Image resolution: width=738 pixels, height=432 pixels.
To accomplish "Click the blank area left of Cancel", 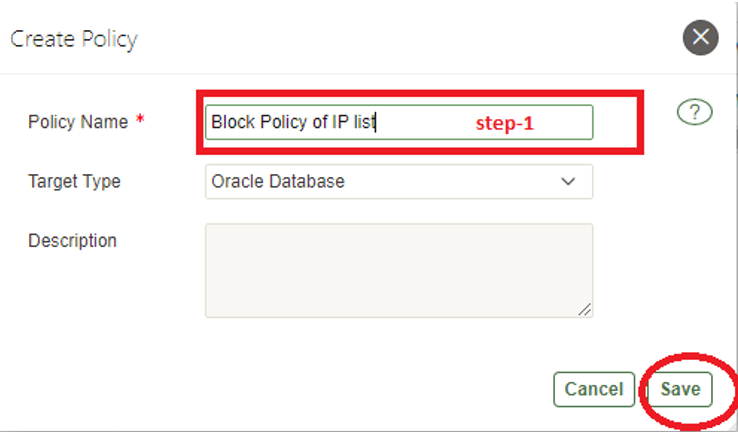I will pyautogui.click(x=300, y=389).
